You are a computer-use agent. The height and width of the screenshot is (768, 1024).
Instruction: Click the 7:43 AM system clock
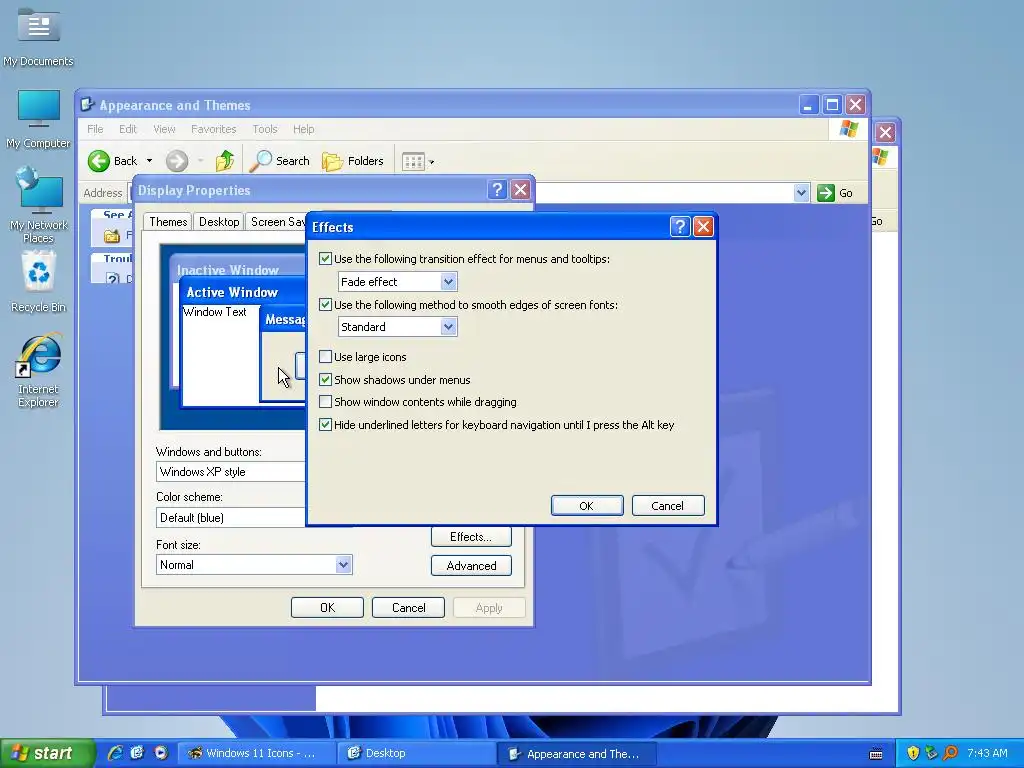tap(987, 753)
